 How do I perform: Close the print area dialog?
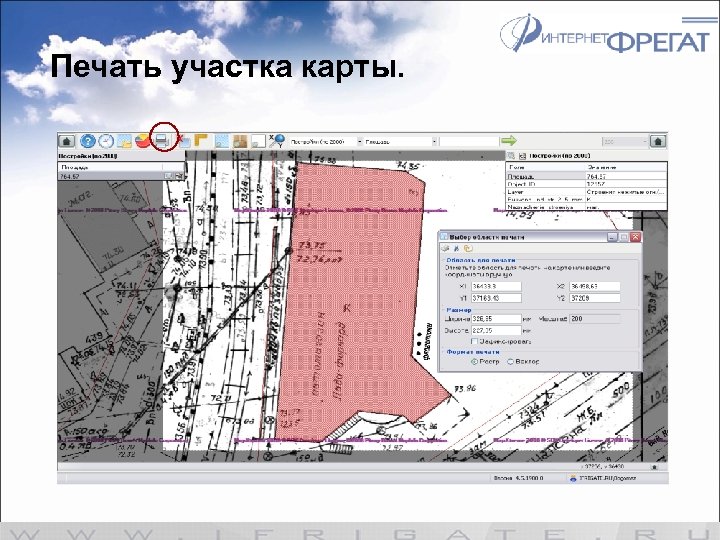(x=636, y=237)
